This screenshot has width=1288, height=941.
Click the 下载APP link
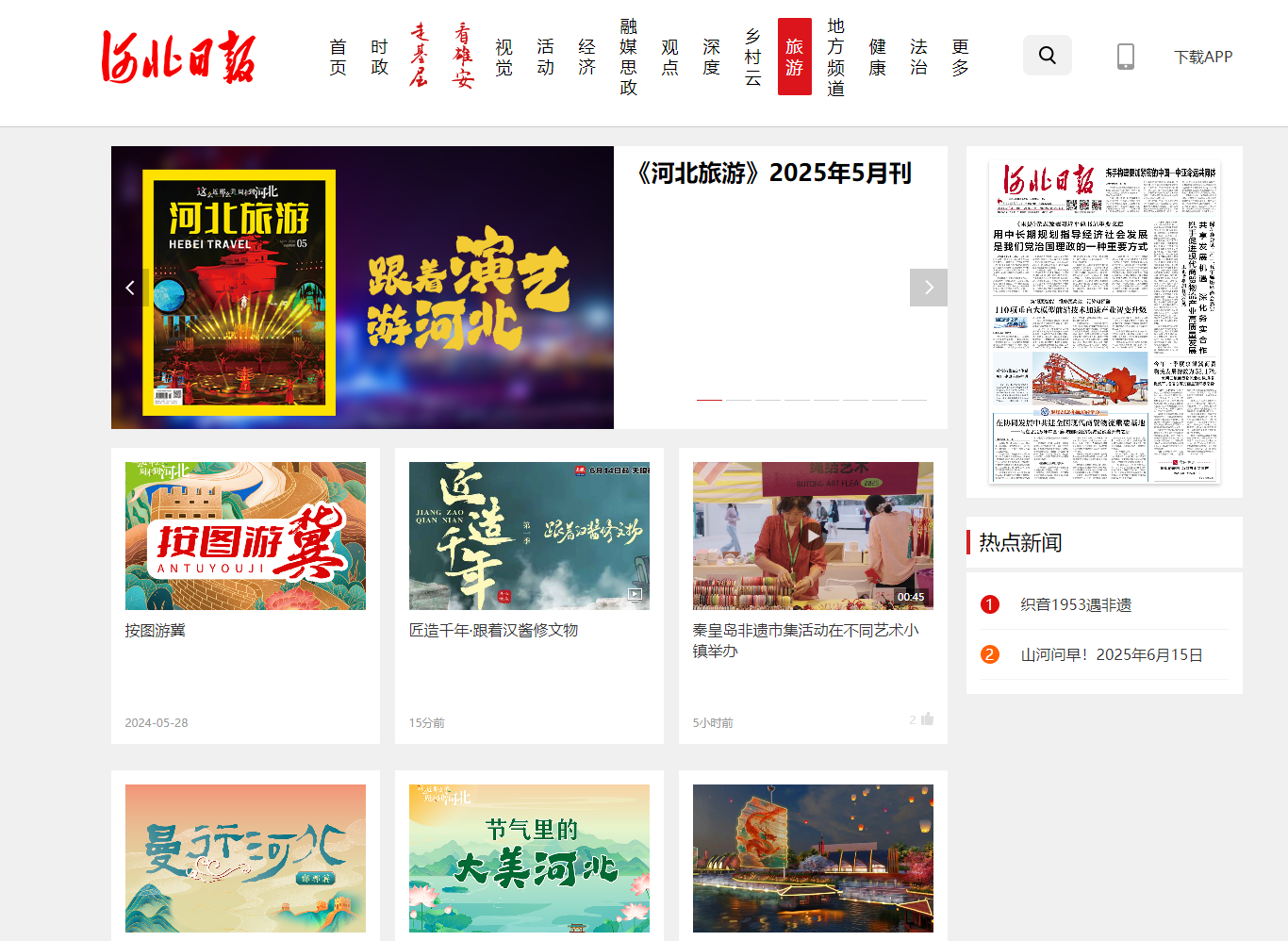coord(1203,57)
